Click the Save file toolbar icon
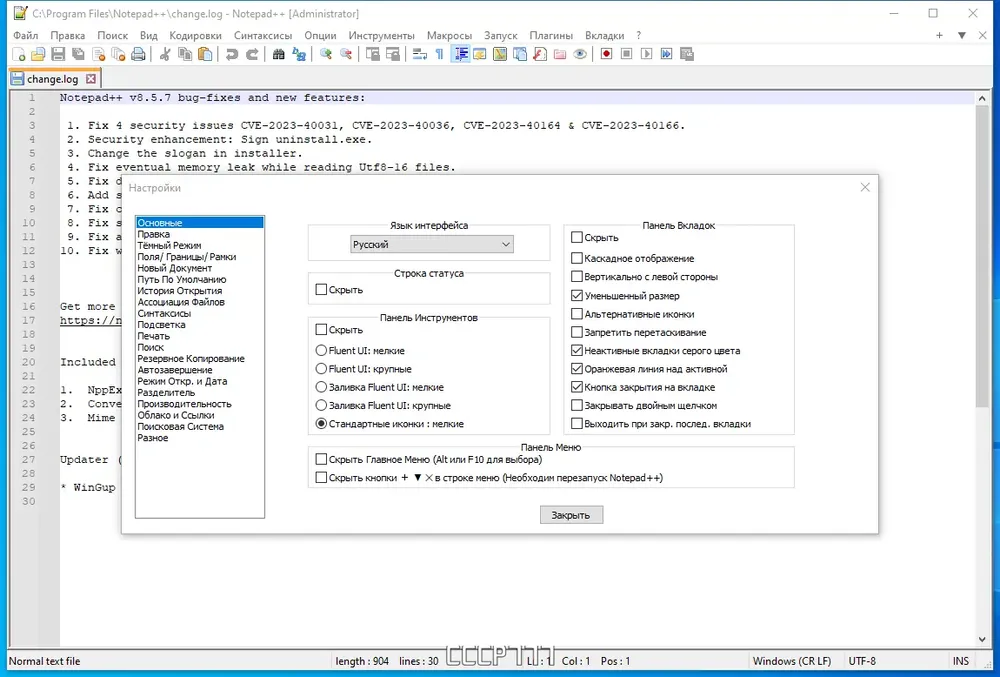The width and height of the screenshot is (1000, 677). point(58,54)
